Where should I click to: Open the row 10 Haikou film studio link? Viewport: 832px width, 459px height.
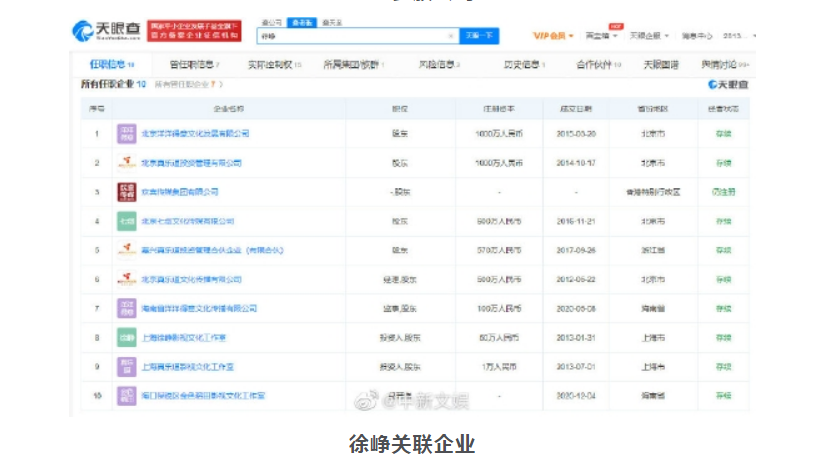click(x=203, y=396)
